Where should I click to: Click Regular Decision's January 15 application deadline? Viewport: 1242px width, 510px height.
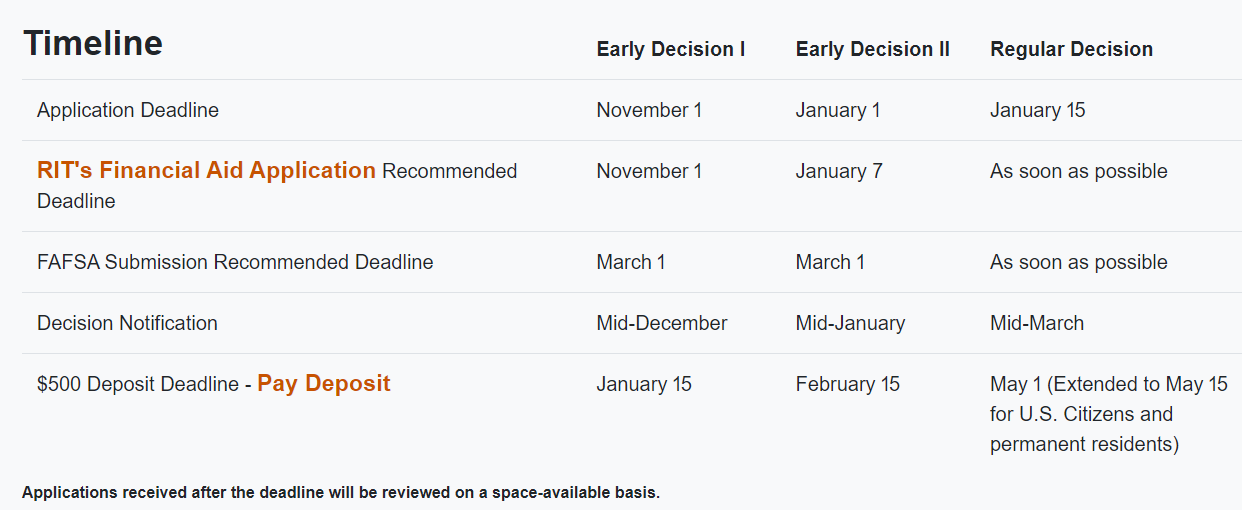pyautogui.click(x=1037, y=110)
